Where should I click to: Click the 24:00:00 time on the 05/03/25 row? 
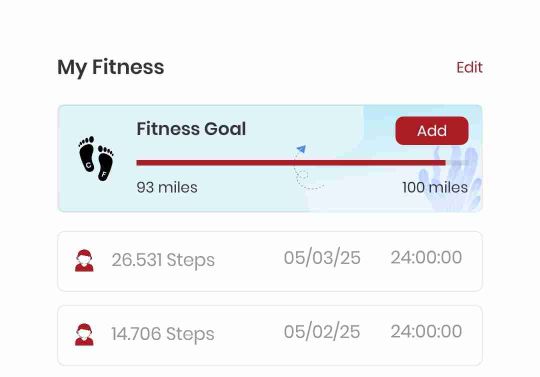[426, 257]
